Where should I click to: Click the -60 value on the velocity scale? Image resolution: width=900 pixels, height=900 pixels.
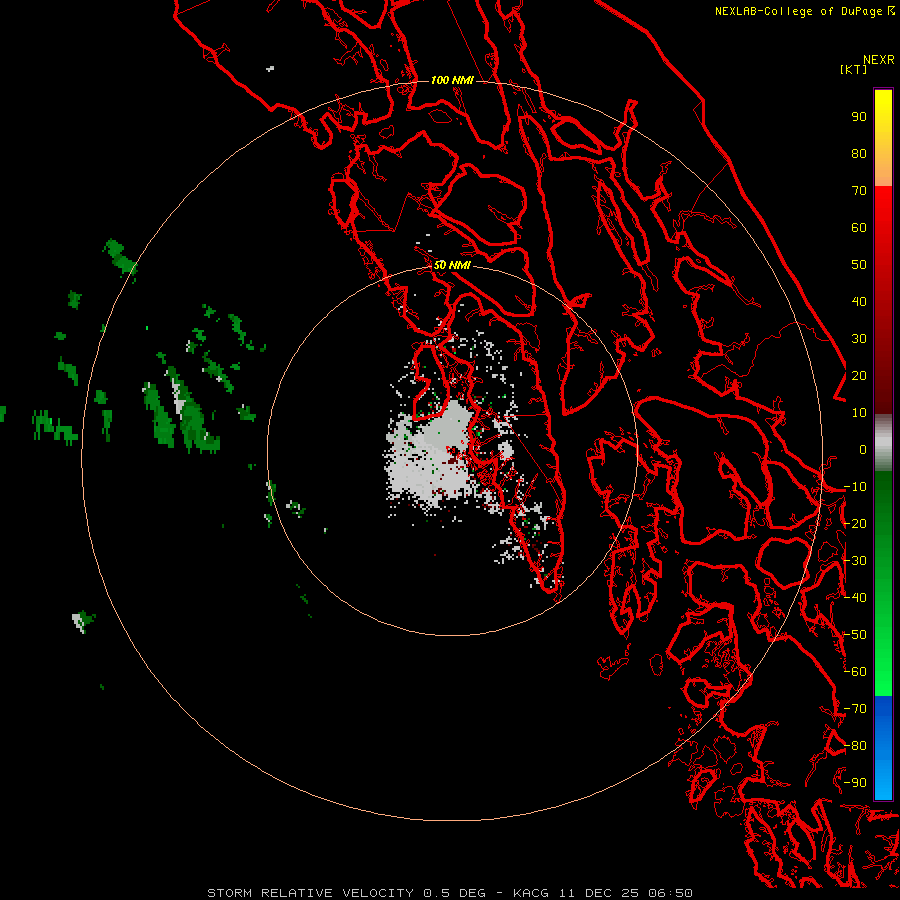[855, 672]
